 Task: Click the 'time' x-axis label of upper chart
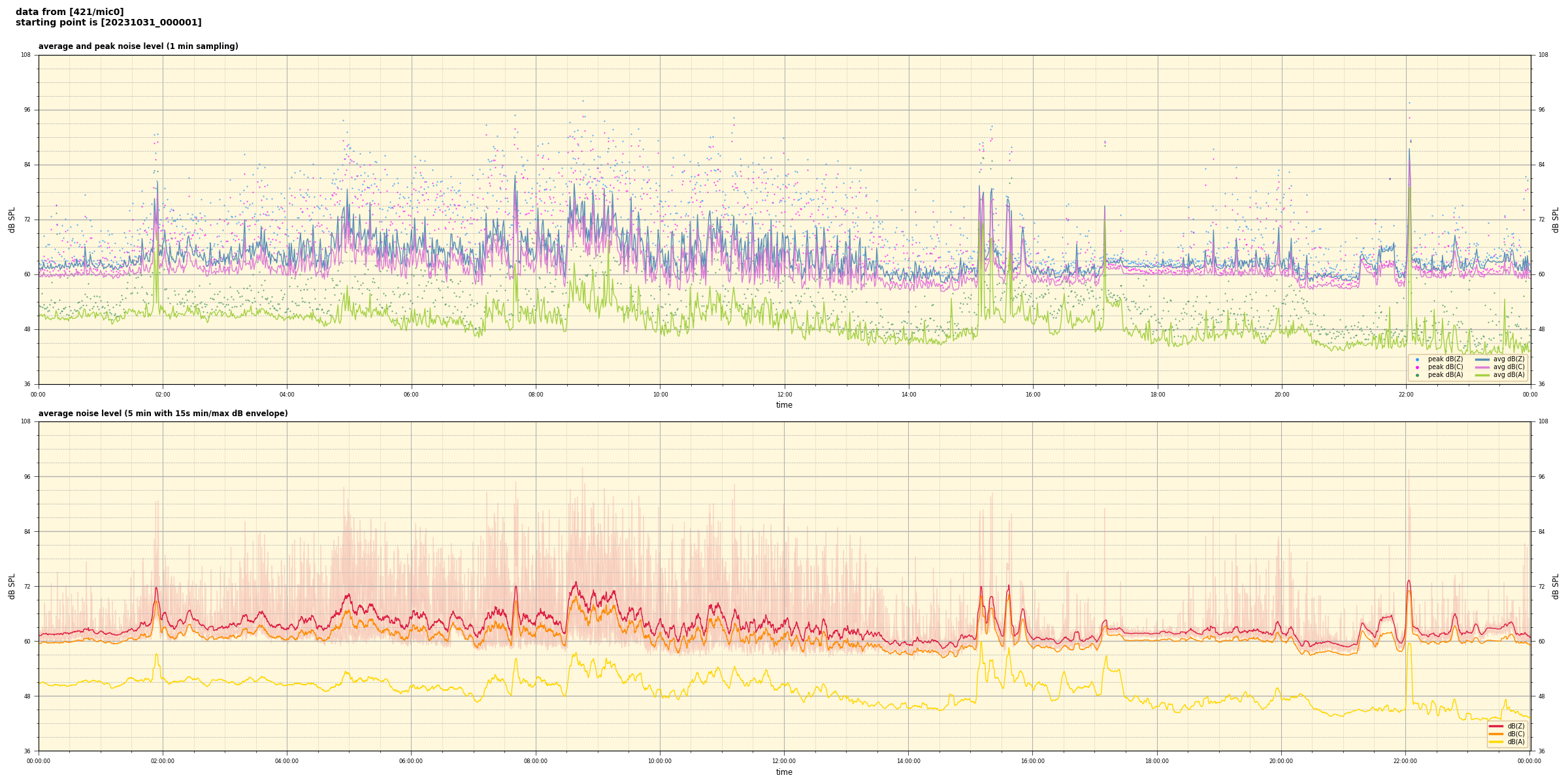click(784, 405)
